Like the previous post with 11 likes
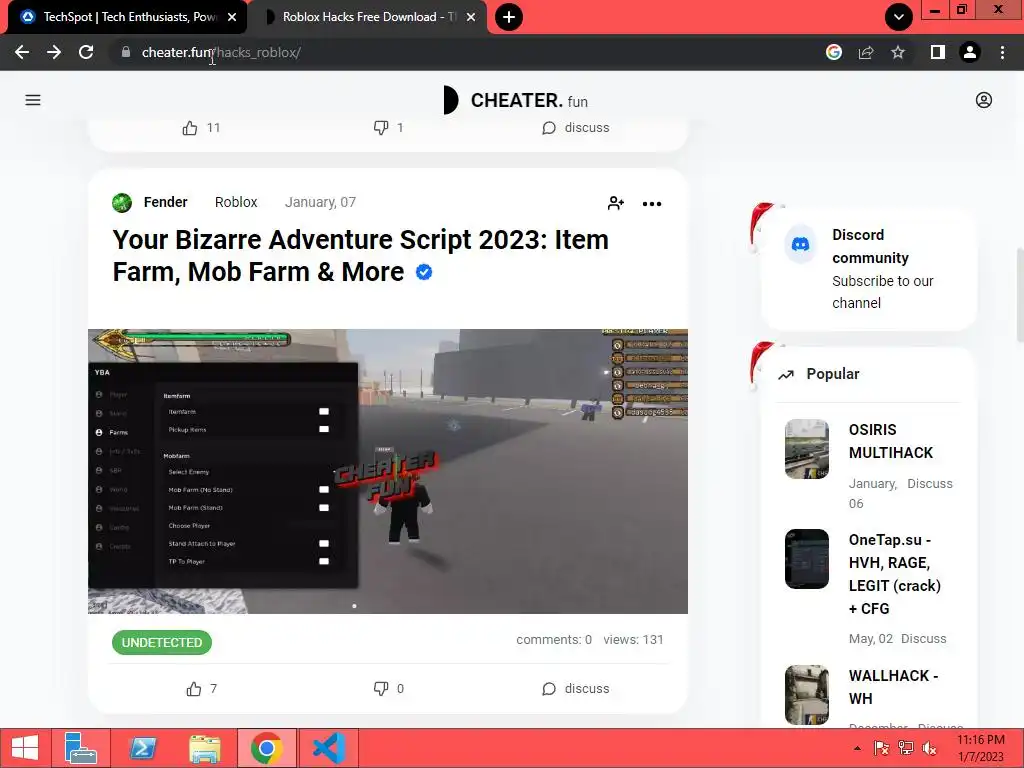Image resolution: width=1024 pixels, height=768 pixels. point(201,128)
